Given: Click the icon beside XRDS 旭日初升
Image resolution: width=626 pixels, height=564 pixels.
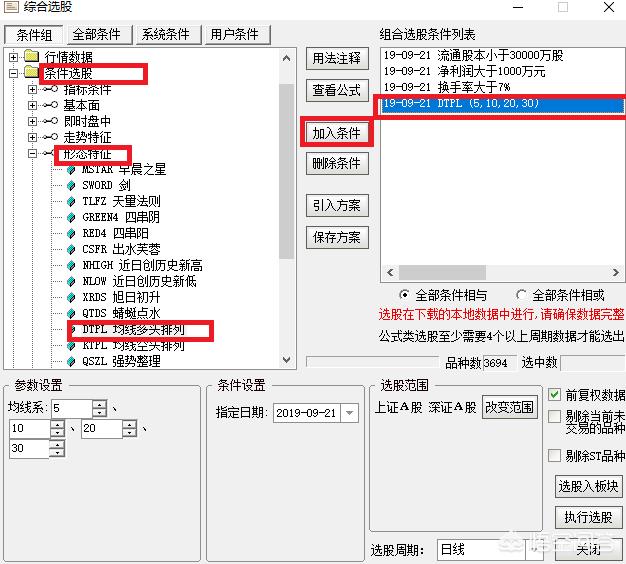Looking at the screenshot, I should pyautogui.click(x=71, y=297).
